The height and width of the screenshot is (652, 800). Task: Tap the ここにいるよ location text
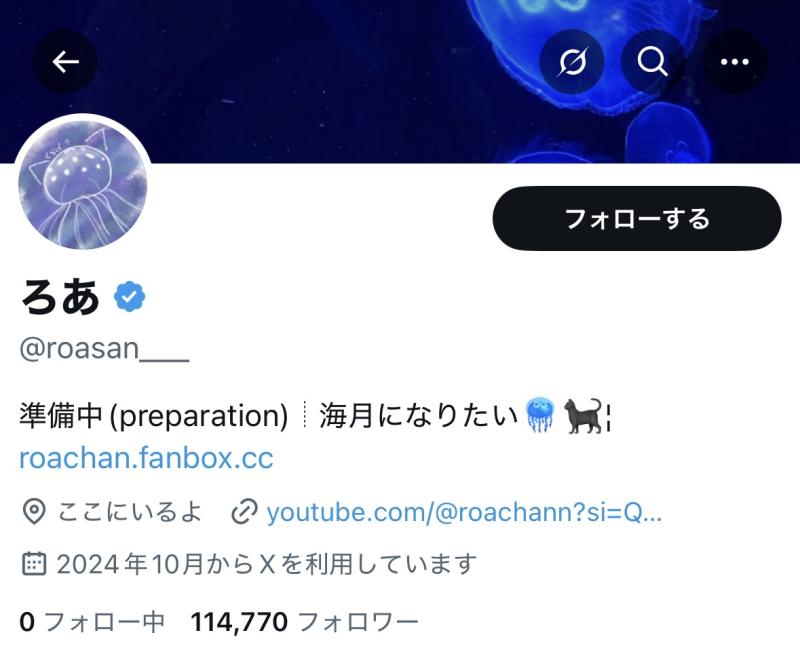pos(130,512)
